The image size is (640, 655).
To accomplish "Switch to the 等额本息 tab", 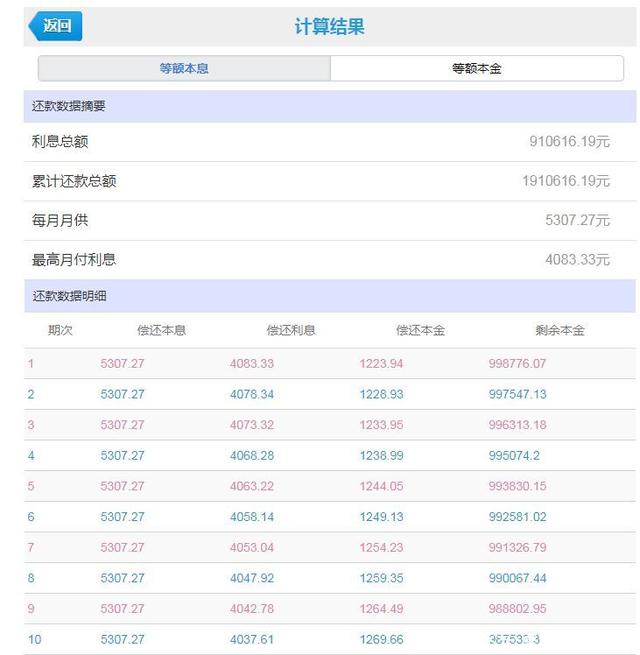I will click(184, 68).
